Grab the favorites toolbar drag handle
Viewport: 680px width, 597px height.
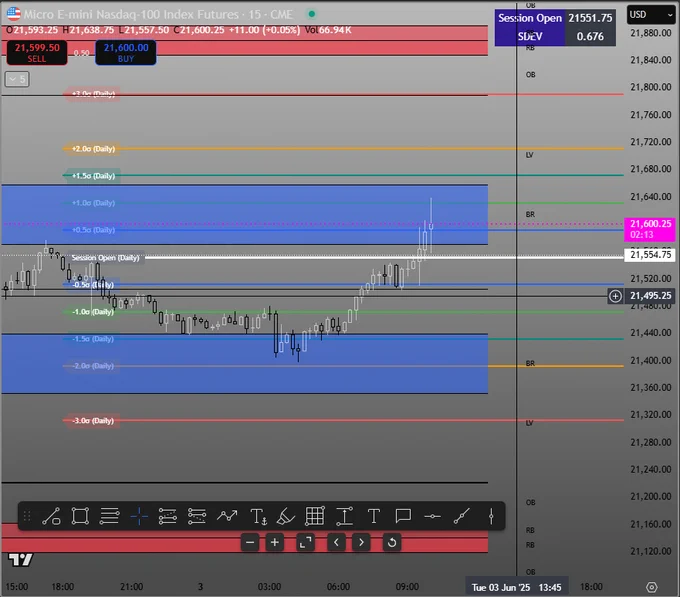pyautogui.click(x=27, y=516)
